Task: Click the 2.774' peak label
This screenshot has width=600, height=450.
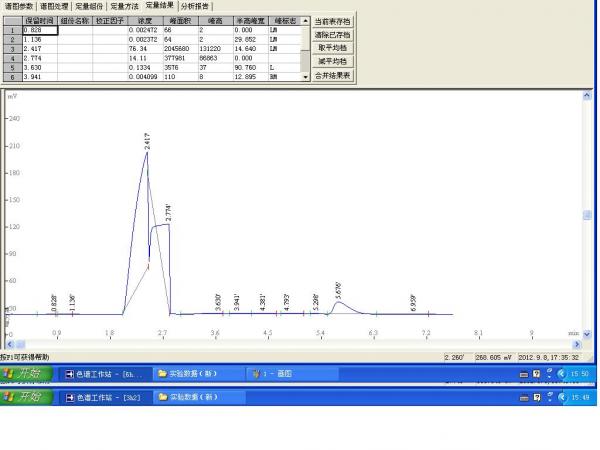Action: [x=168, y=212]
